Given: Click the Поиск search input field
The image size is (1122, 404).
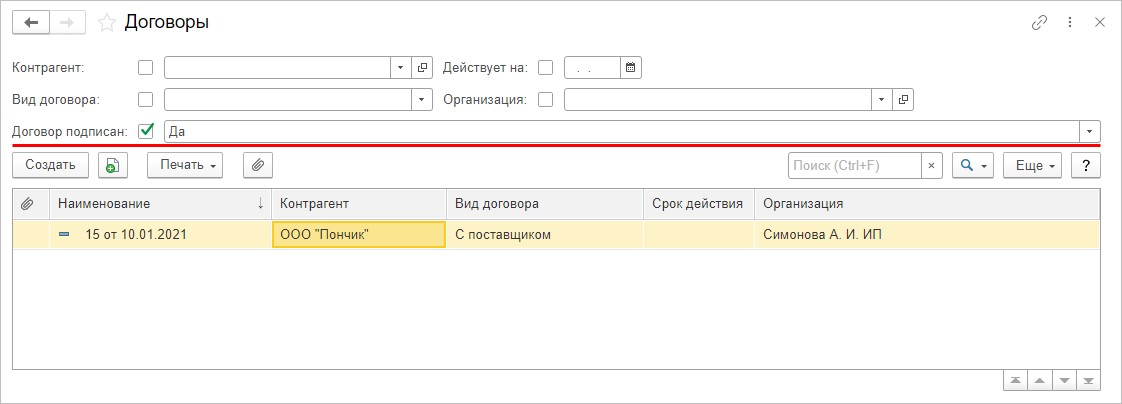Looking at the screenshot, I should pos(853,165).
